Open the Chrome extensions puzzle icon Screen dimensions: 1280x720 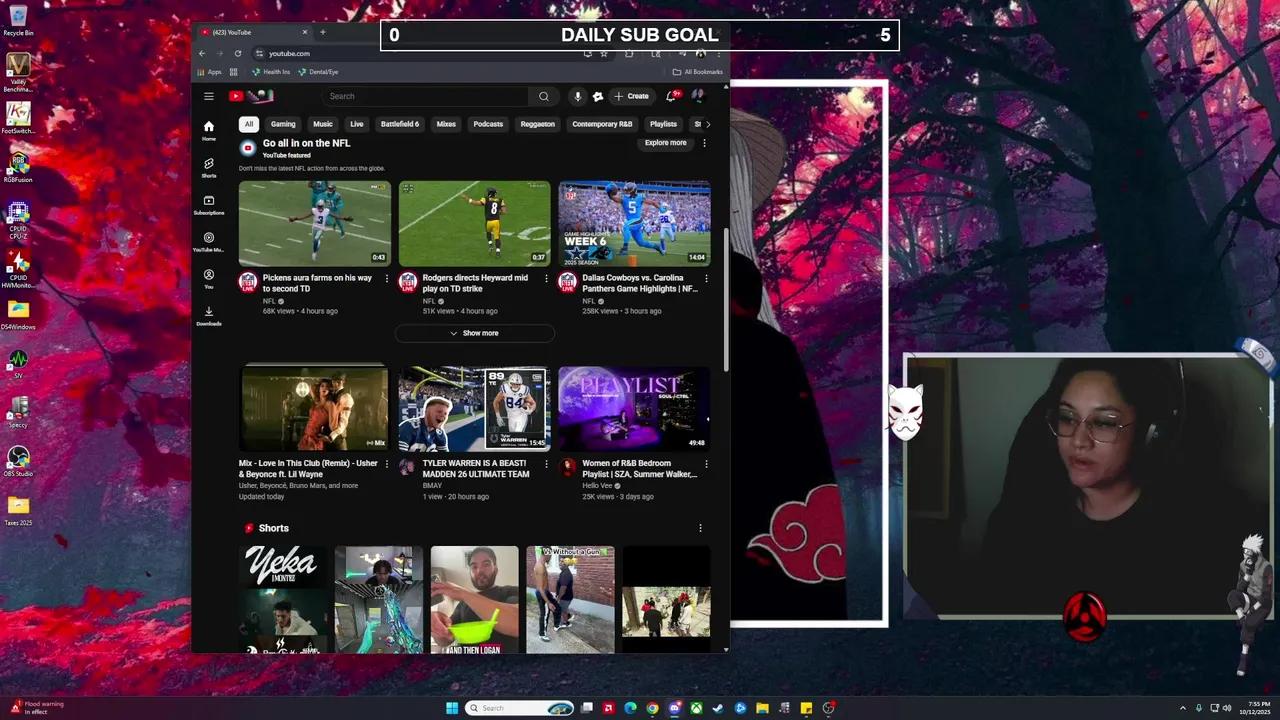(629, 53)
